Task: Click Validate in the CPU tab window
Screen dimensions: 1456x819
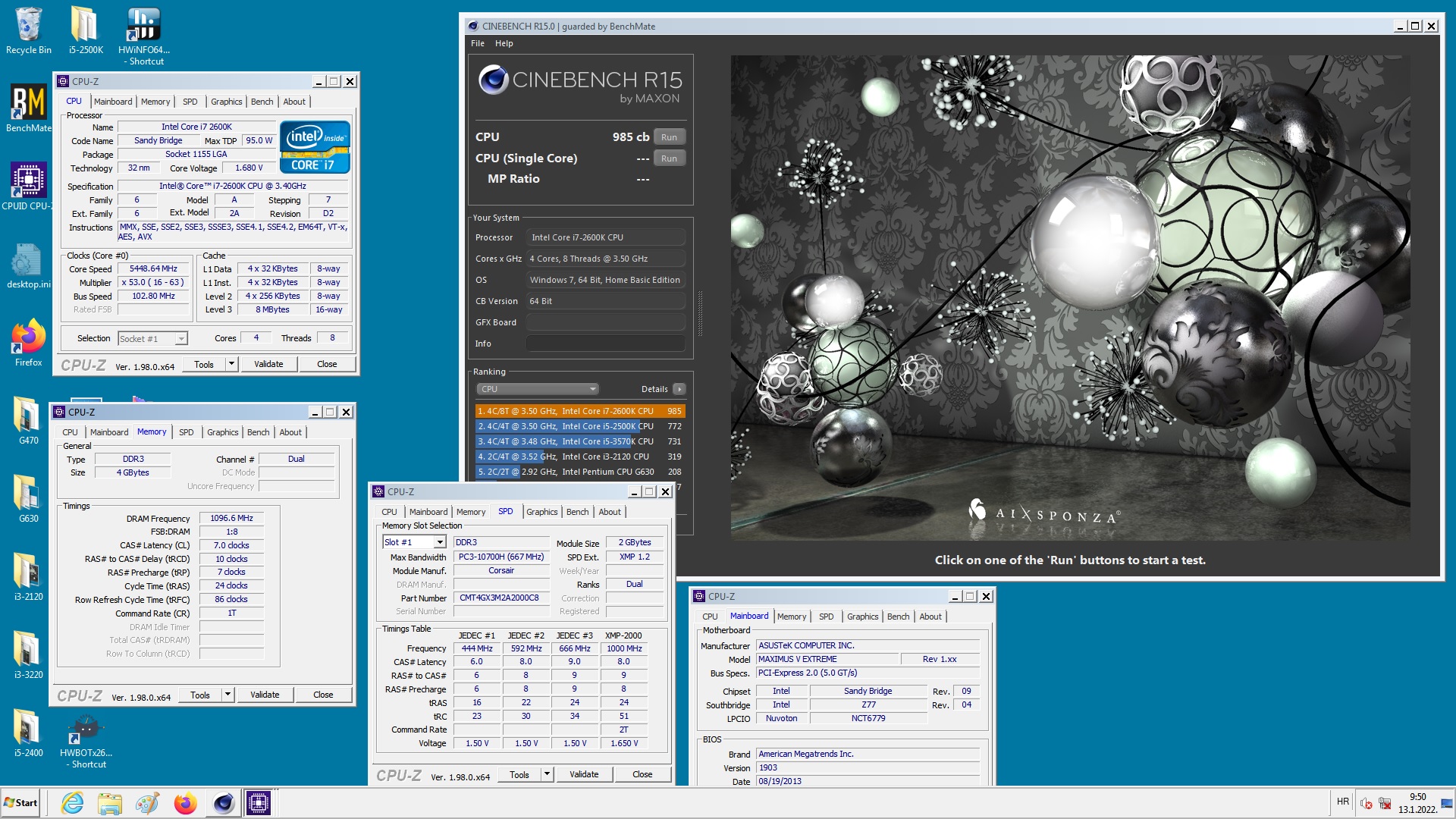Action: [268, 365]
